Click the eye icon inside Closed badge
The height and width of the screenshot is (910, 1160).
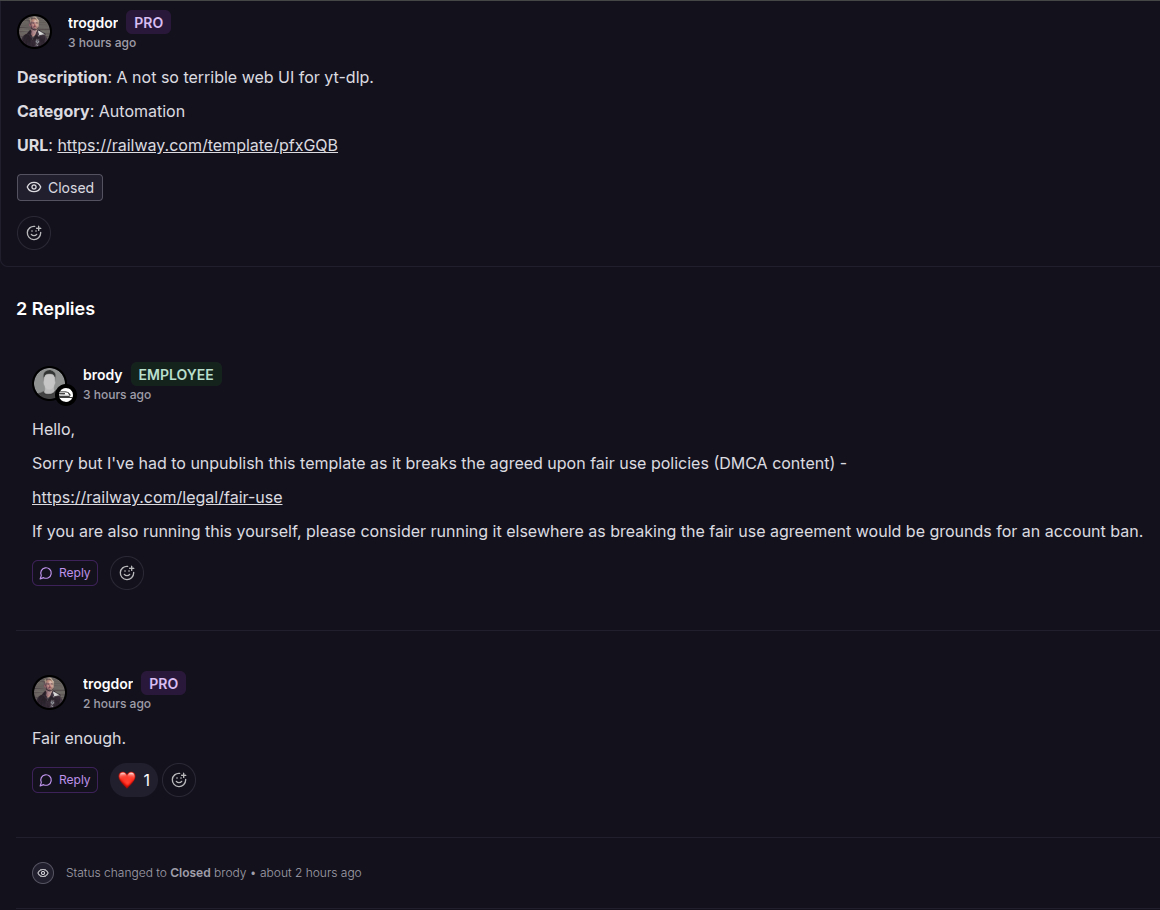(34, 187)
